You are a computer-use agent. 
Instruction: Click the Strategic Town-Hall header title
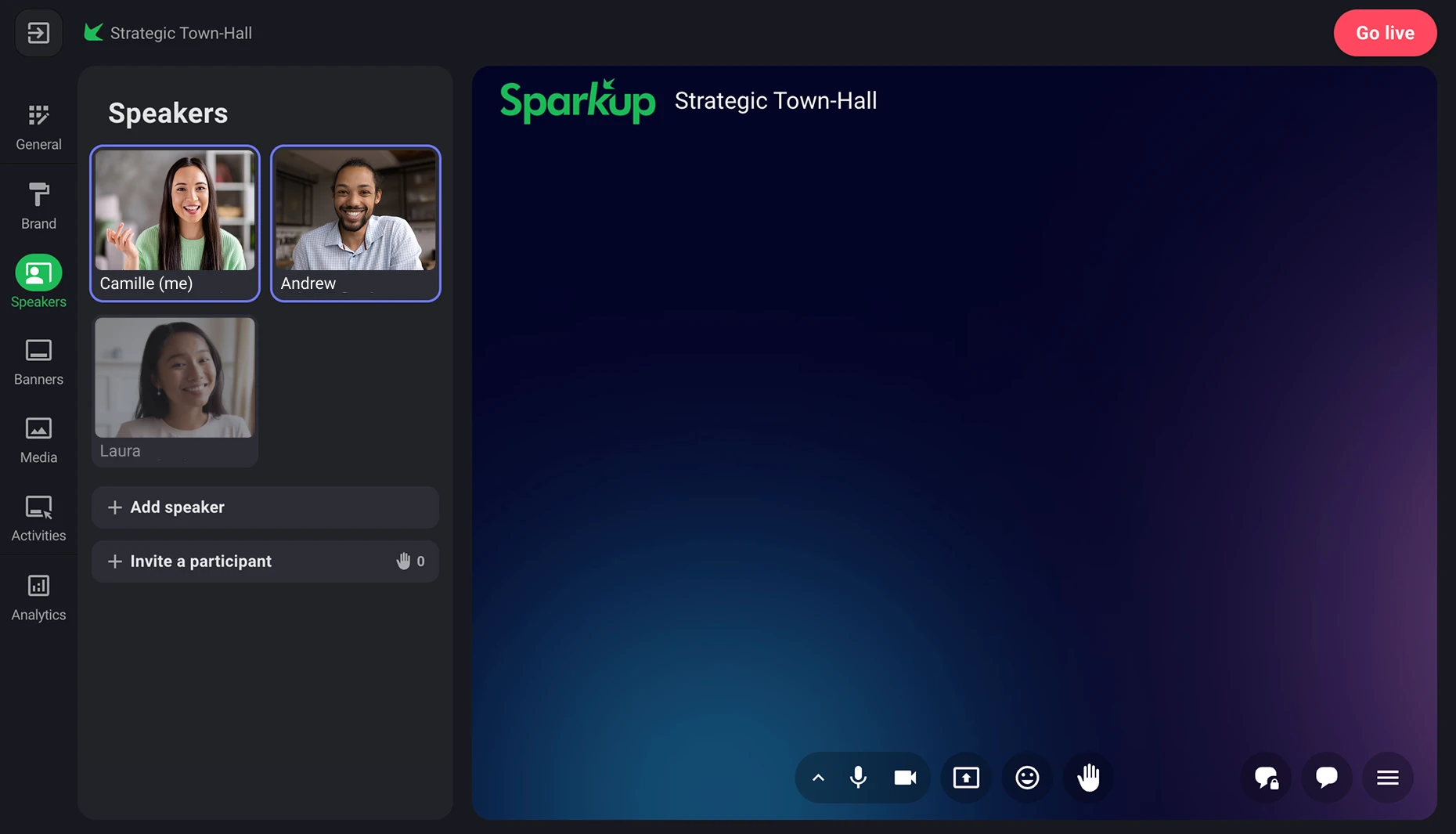click(x=181, y=33)
